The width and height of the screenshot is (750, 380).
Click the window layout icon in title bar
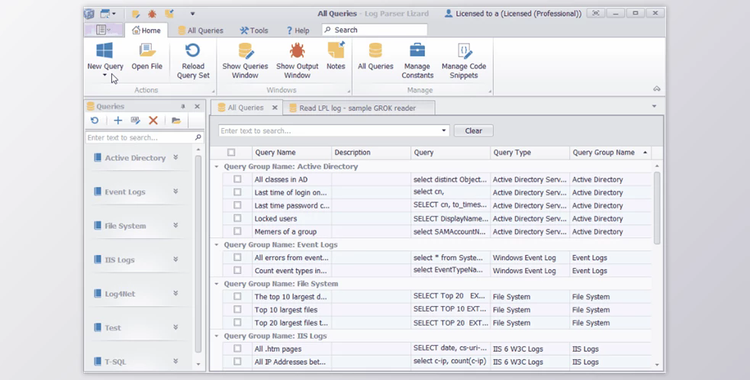coord(105,14)
